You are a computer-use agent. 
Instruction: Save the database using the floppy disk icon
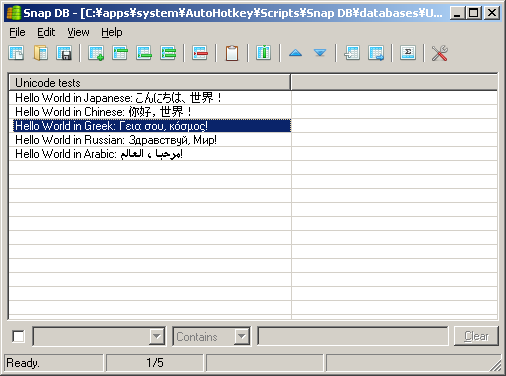coord(64,53)
